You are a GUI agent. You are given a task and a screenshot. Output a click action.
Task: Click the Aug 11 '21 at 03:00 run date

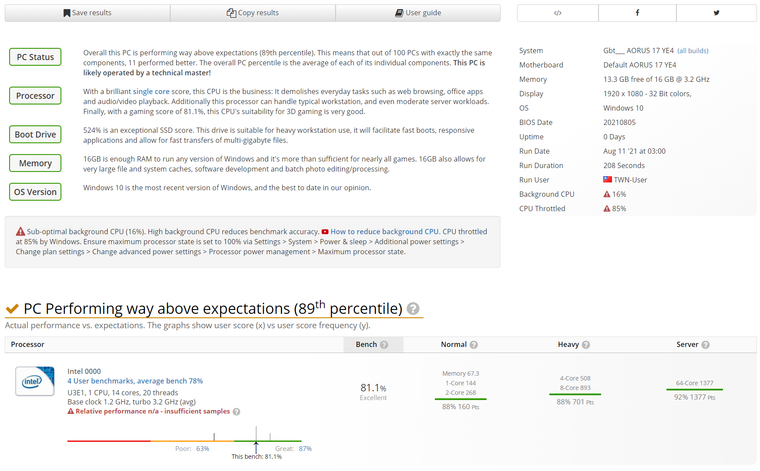coord(634,151)
